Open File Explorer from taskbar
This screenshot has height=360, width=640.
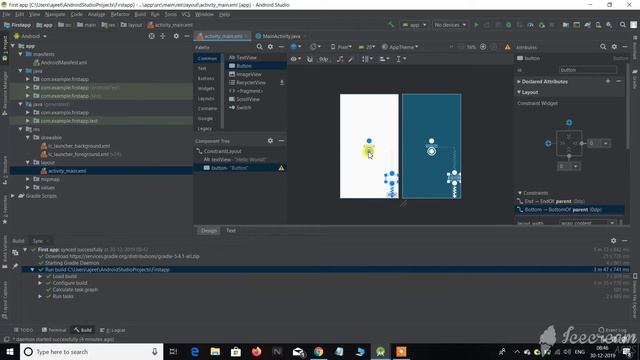click(215, 351)
